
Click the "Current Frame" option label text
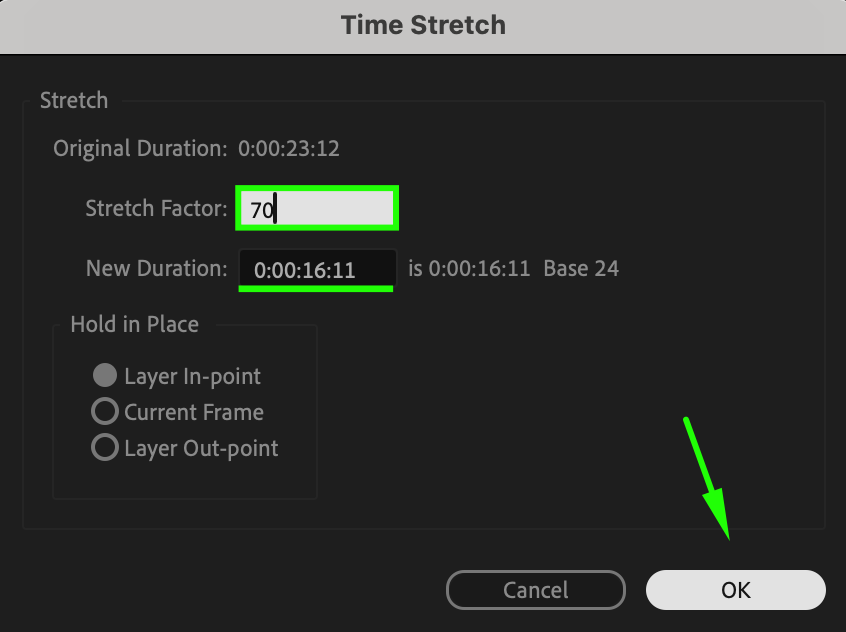[x=194, y=412]
